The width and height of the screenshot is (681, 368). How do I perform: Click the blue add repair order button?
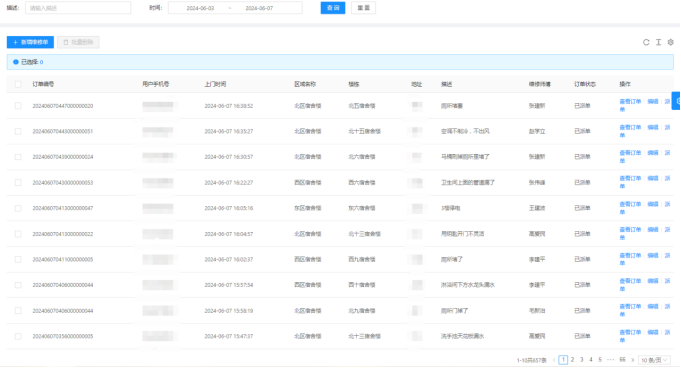[30, 42]
